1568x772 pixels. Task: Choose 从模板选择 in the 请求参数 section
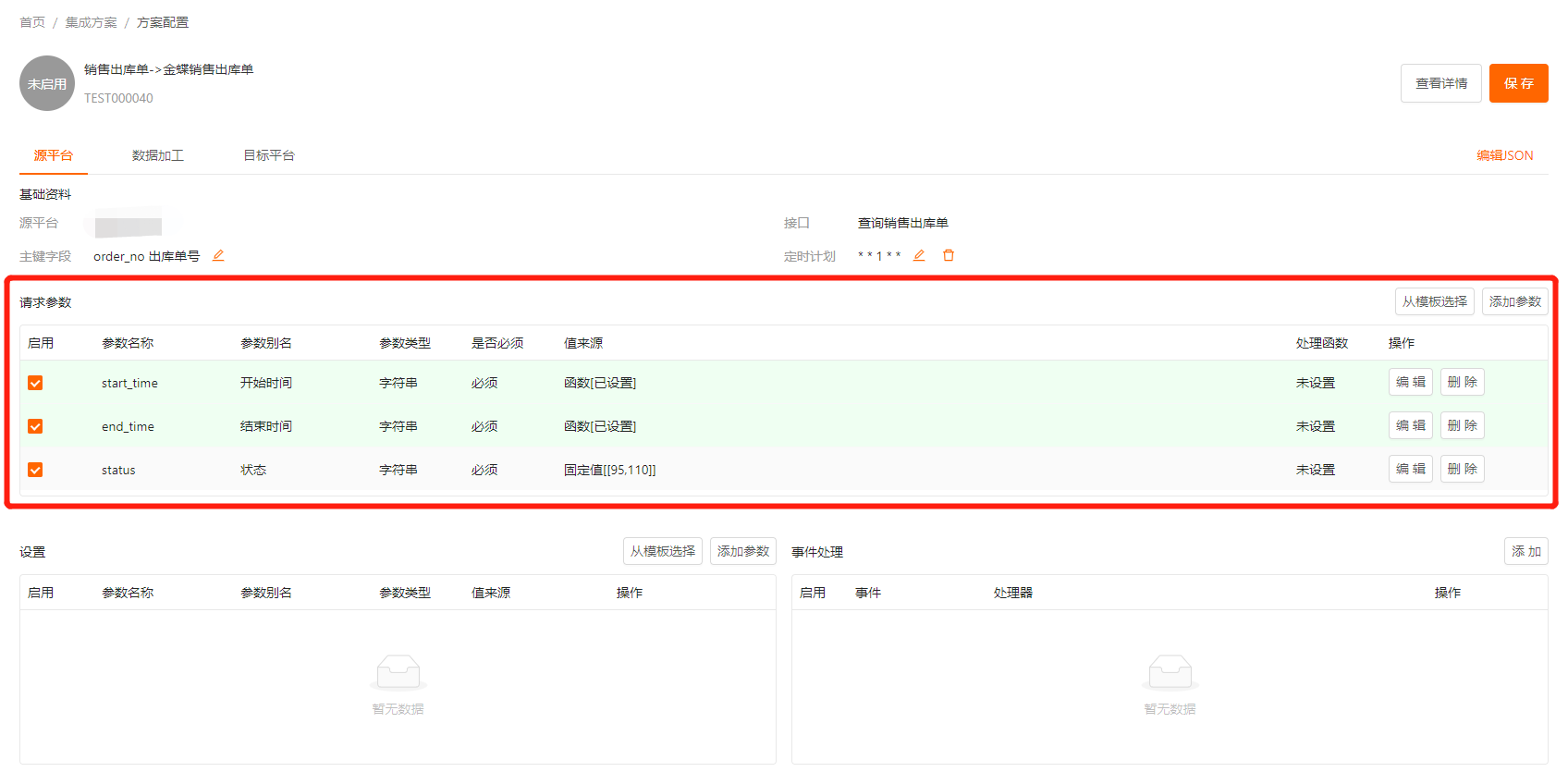pyautogui.click(x=1434, y=301)
